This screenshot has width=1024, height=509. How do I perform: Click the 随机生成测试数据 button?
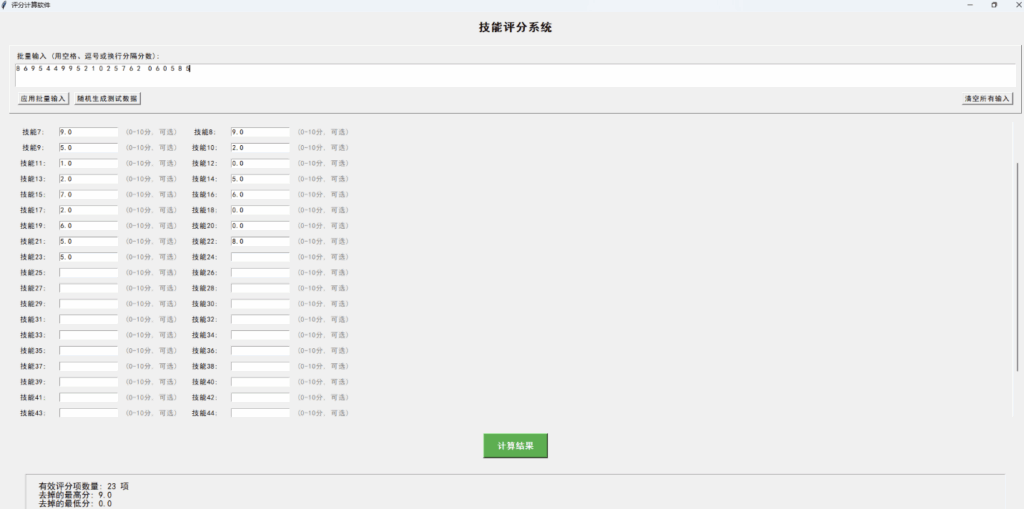point(107,99)
